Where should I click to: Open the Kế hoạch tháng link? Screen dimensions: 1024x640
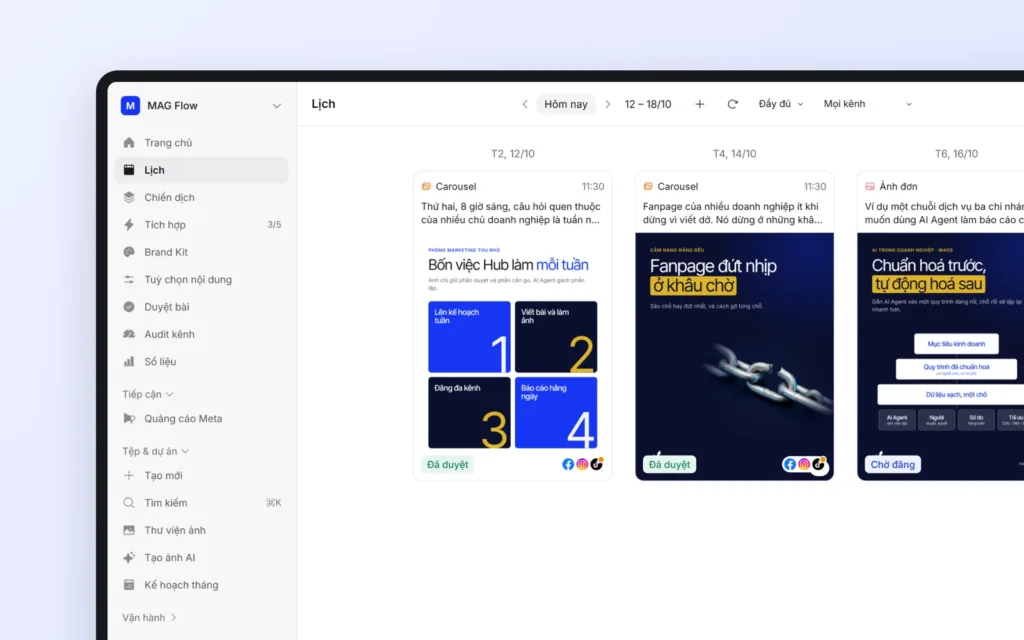click(x=201, y=585)
